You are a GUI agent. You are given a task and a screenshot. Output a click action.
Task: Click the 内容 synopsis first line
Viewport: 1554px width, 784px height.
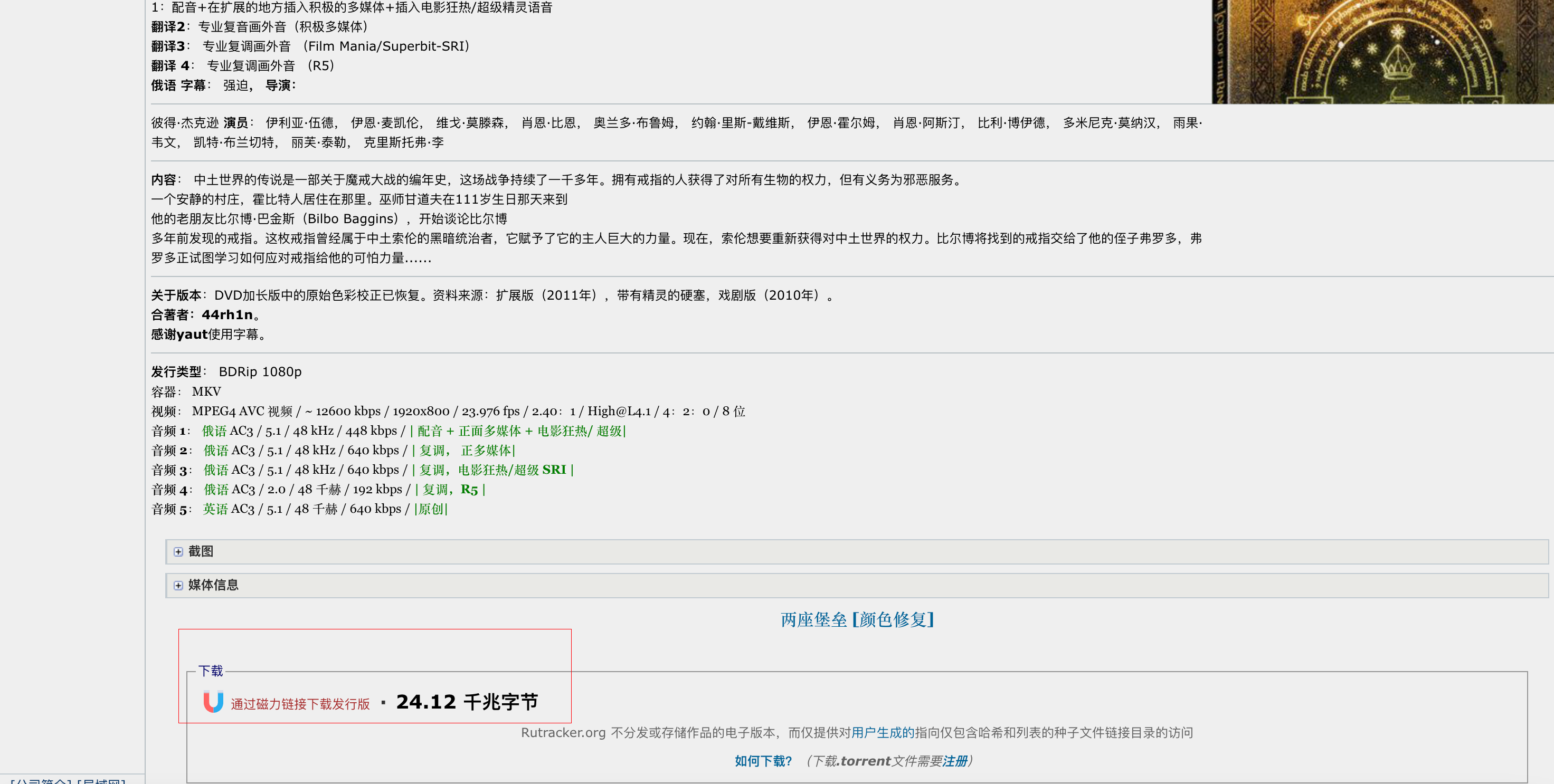pos(558,180)
